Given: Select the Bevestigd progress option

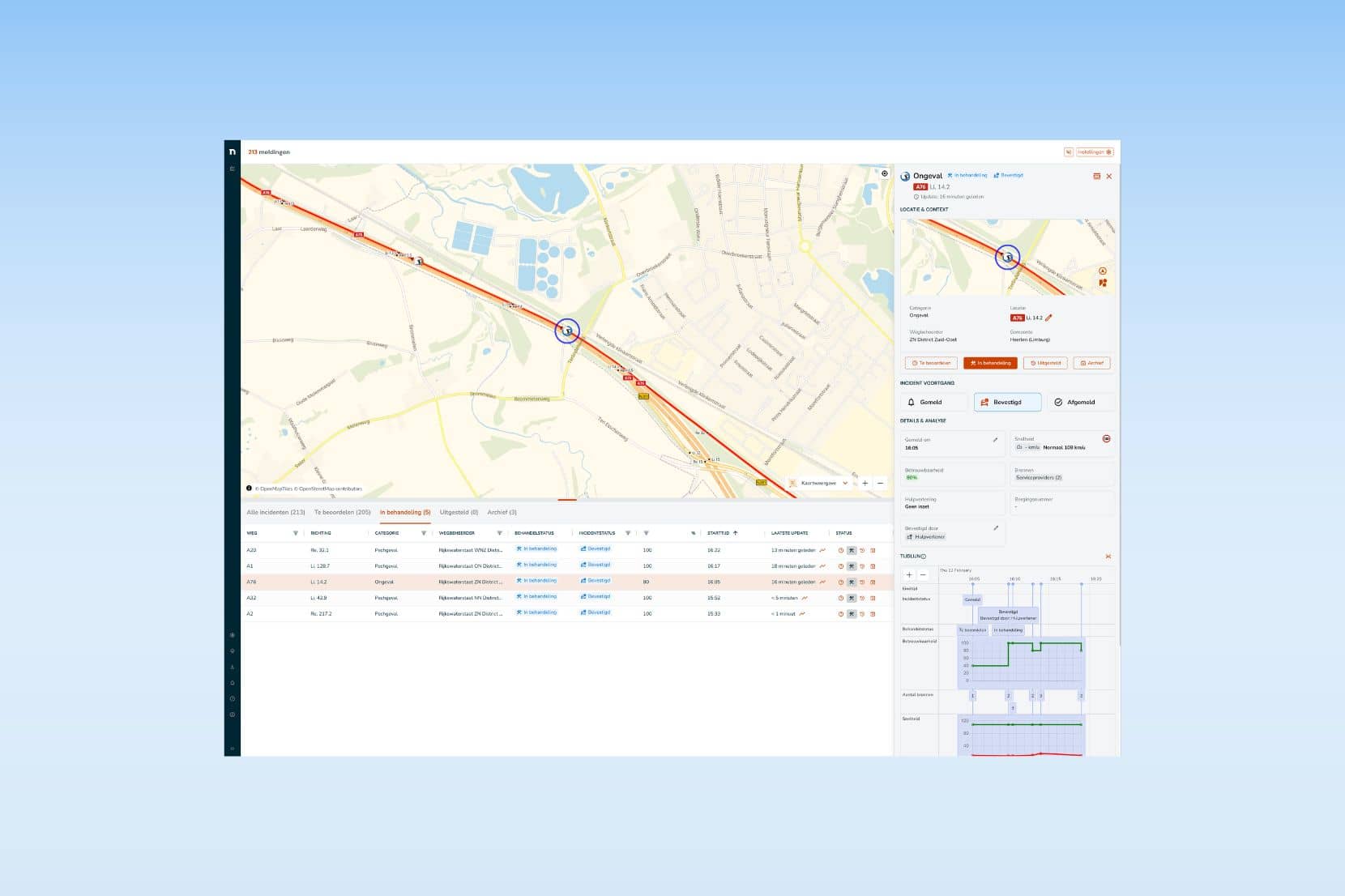Looking at the screenshot, I should point(1006,402).
